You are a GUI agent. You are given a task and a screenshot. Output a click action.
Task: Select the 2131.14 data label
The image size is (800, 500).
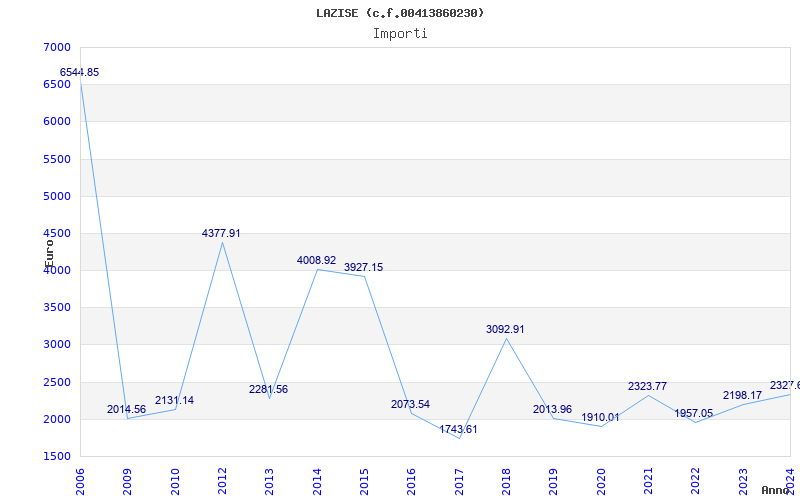pyautogui.click(x=174, y=401)
